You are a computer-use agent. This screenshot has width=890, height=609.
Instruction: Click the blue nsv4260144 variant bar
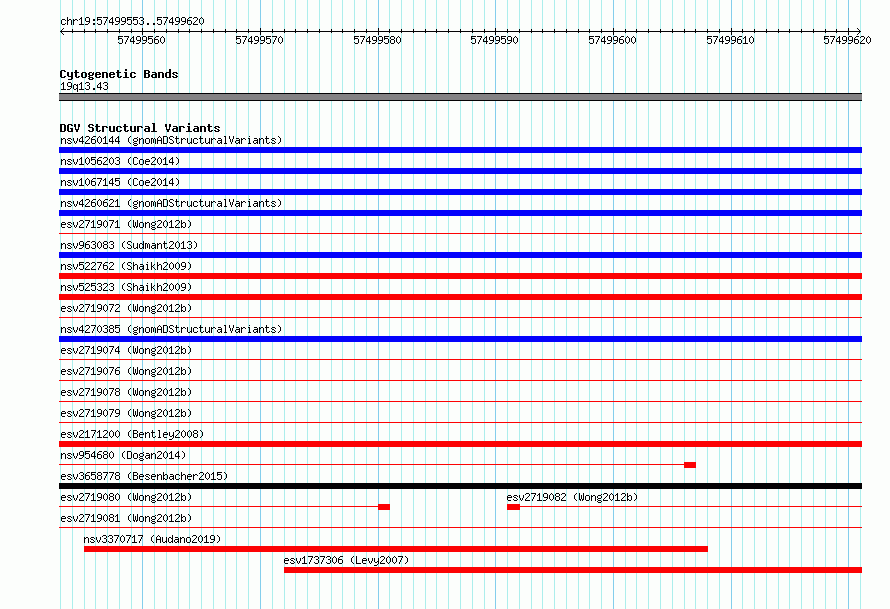[460, 150]
